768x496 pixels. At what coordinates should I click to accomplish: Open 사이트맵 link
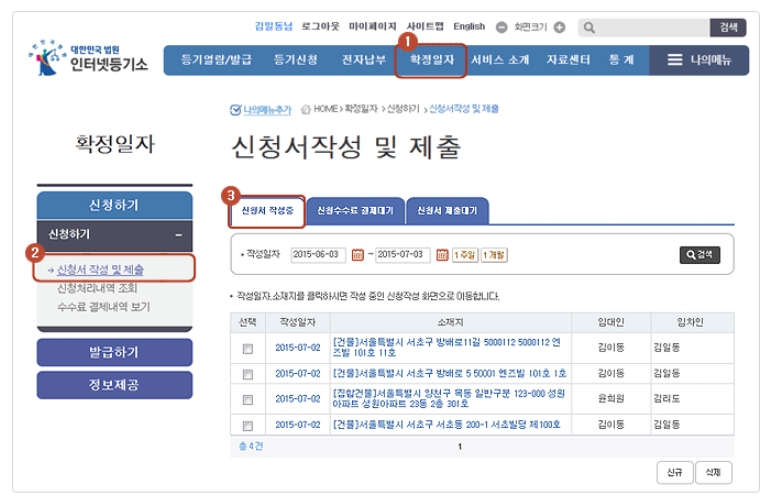[425, 26]
